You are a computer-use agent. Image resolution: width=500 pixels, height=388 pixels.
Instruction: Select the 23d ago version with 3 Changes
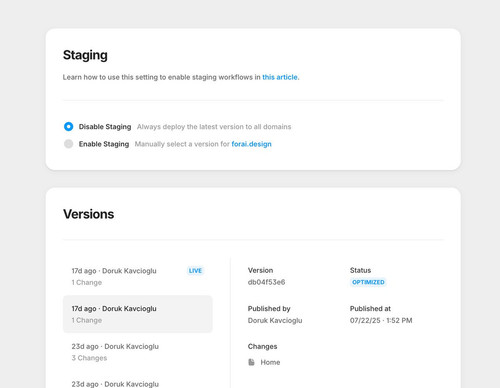[138, 352]
